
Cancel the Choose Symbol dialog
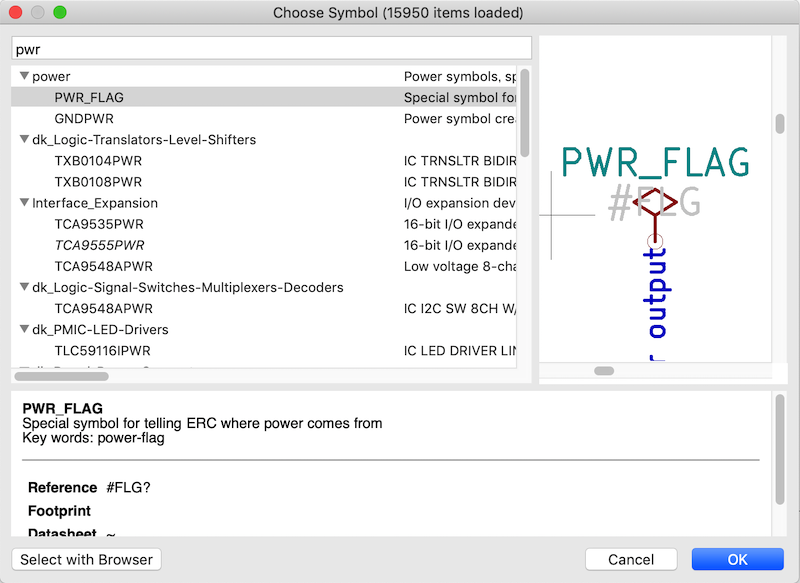[x=631, y=560]
